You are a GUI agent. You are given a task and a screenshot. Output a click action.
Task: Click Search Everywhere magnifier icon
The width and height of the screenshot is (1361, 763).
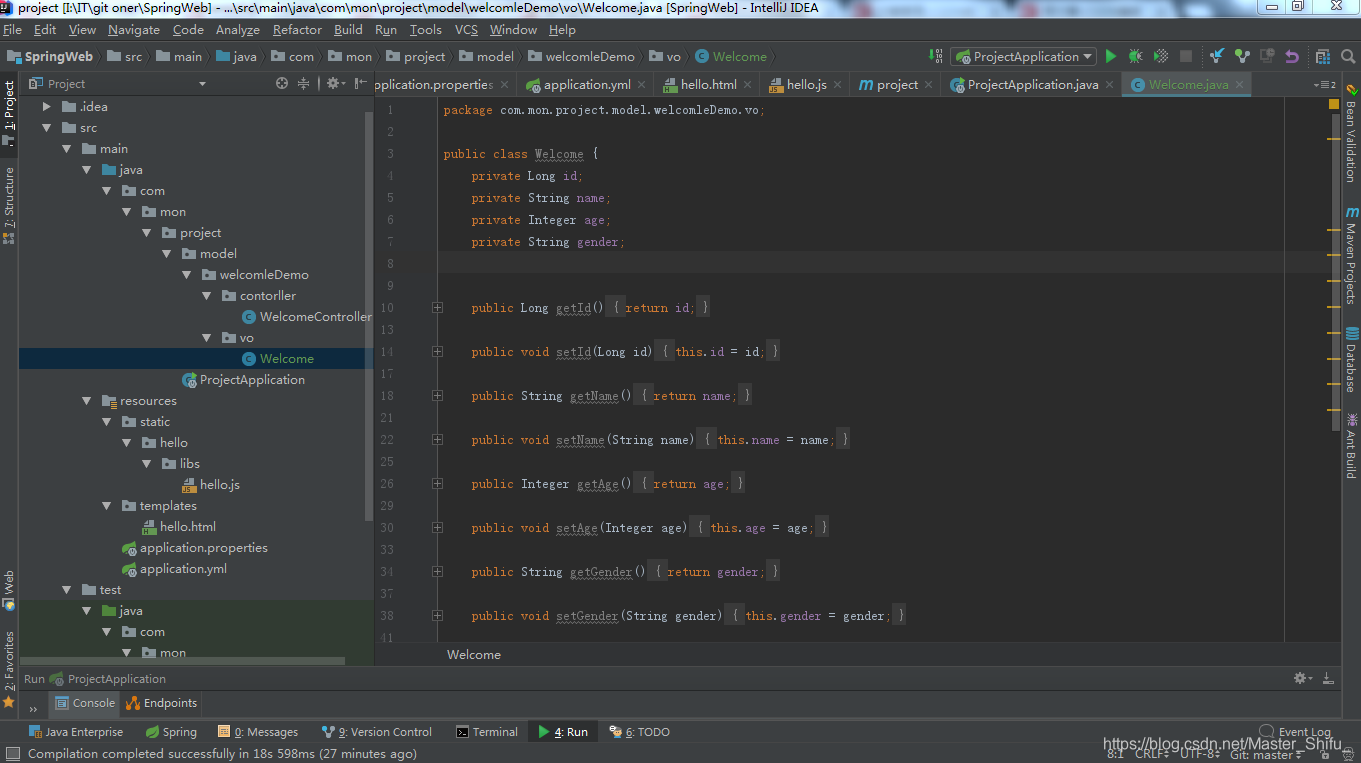pos(1347,57)
